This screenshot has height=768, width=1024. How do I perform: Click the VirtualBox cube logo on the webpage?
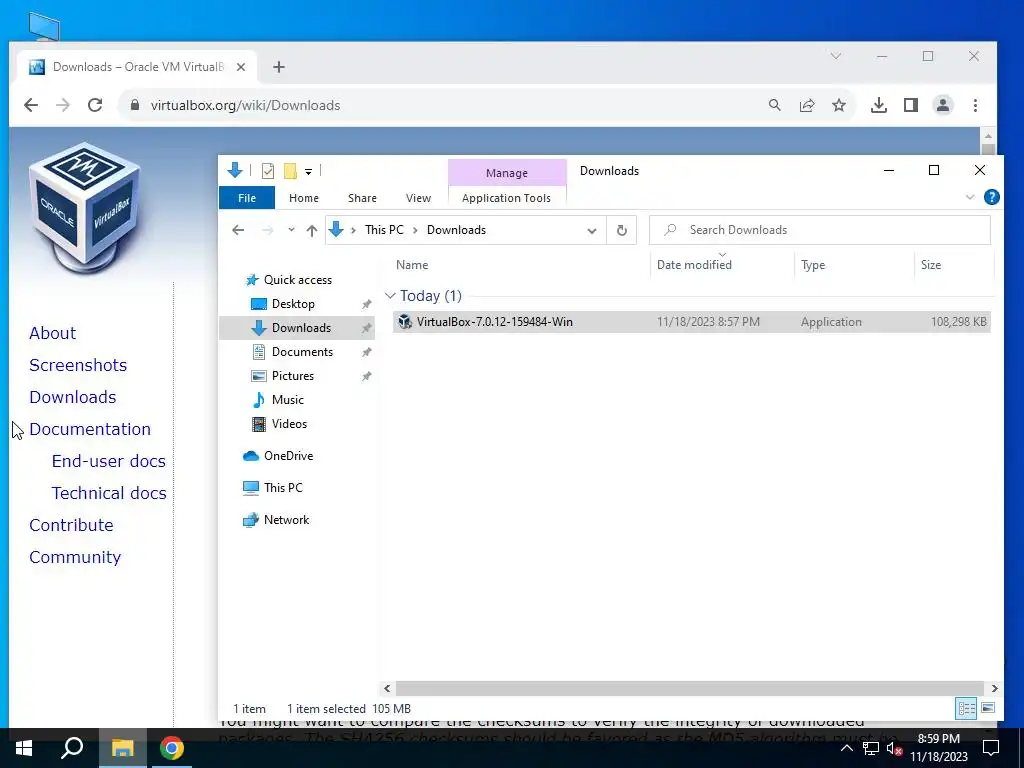[x=84, y=206]
